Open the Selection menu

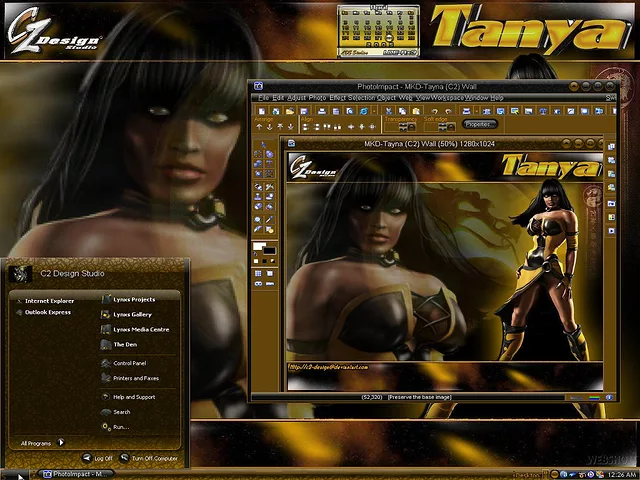tap(361, 98)
